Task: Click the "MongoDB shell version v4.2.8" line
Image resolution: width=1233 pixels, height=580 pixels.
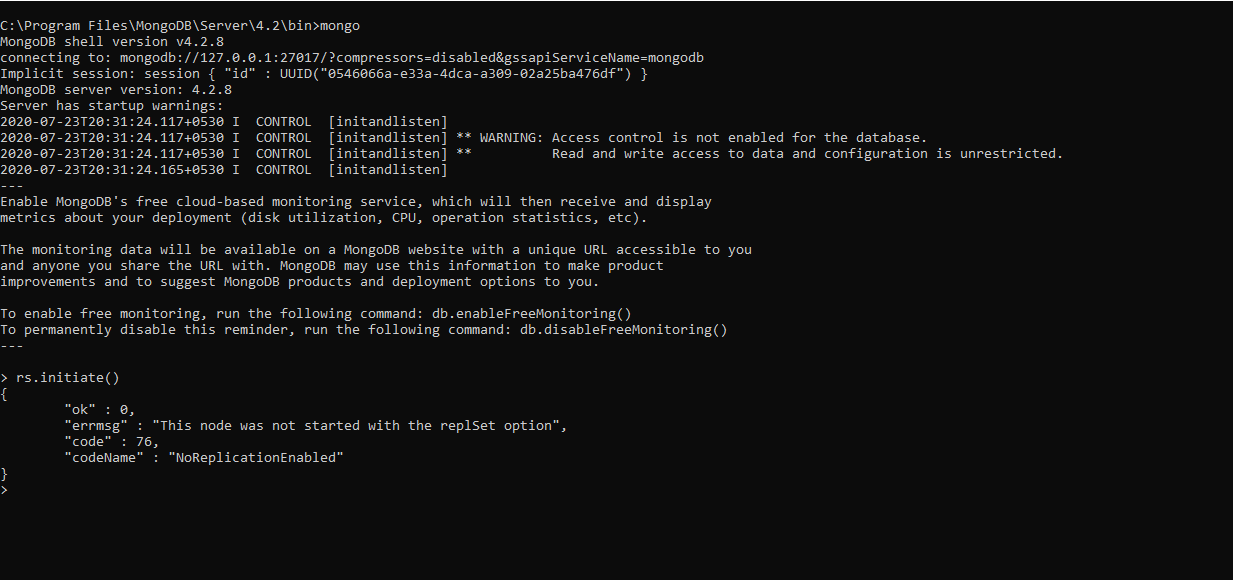Action: pos(112,41)
